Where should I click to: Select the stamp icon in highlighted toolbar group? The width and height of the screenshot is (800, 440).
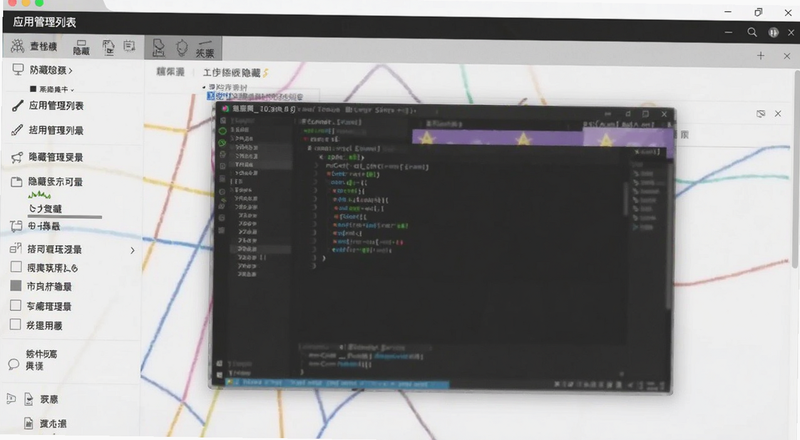(x=159, y=47)
